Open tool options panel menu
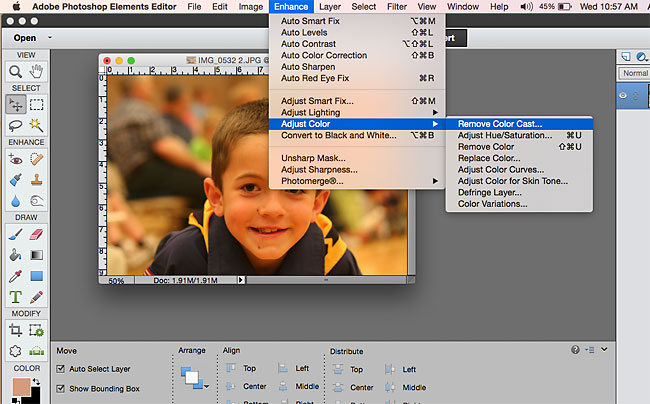Viewport: 650px width, 404px height. pos(590,350)
